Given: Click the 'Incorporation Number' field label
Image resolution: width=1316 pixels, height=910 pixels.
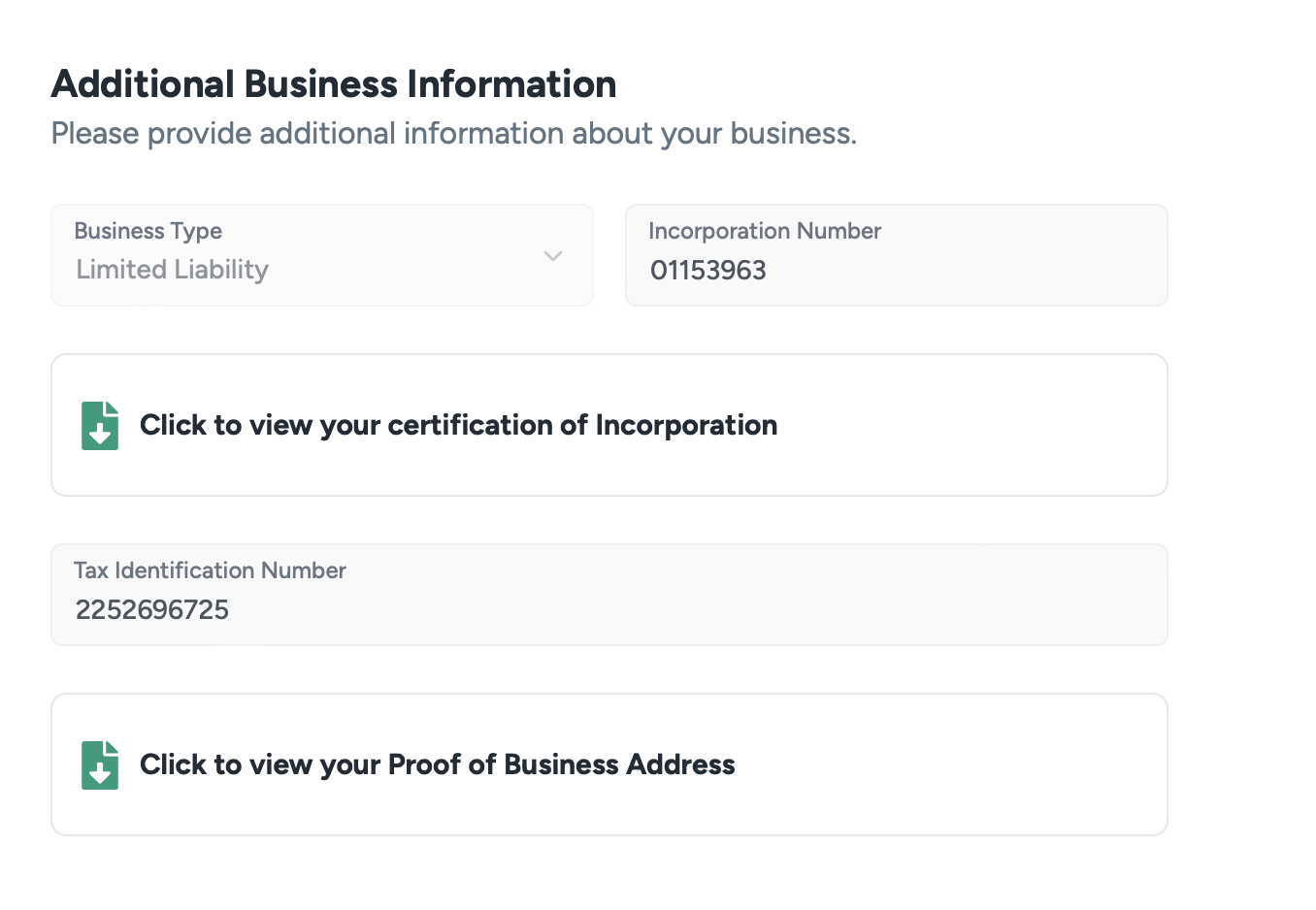Looking at the screenshot, I should (x=765, y=231).
